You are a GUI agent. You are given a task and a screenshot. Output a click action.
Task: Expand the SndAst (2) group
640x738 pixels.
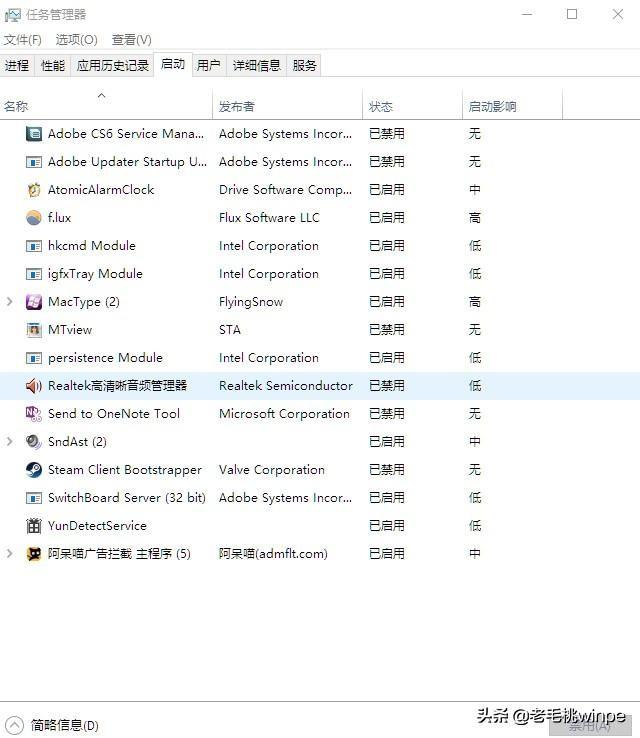coord(9,441)
